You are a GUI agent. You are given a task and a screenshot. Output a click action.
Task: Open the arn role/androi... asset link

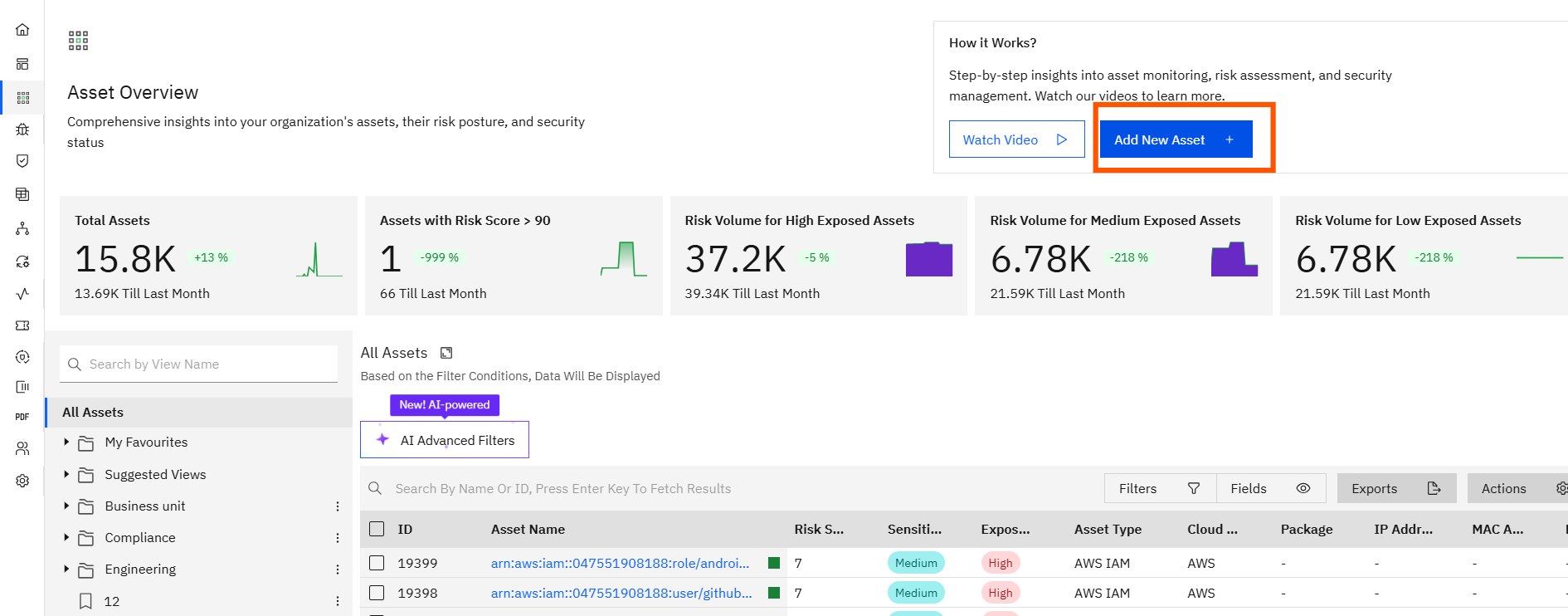point(620,563)
